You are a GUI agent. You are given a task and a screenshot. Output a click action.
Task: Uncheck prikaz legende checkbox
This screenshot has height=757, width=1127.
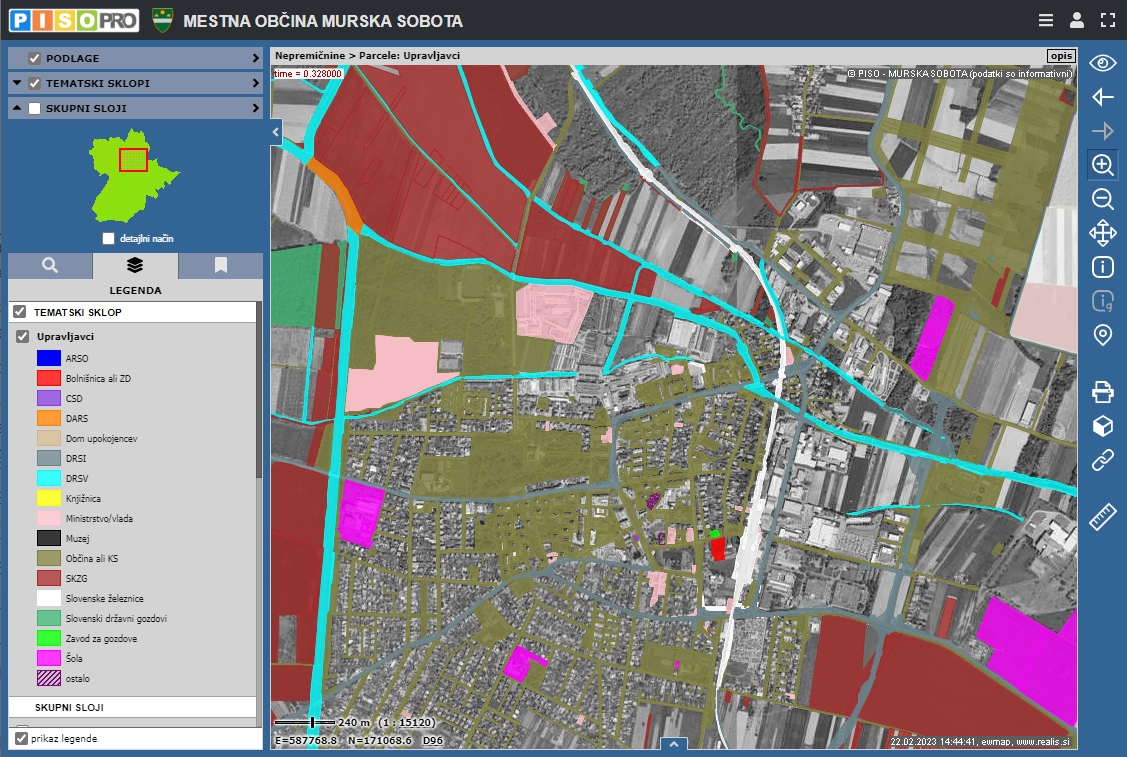[21, 739]
